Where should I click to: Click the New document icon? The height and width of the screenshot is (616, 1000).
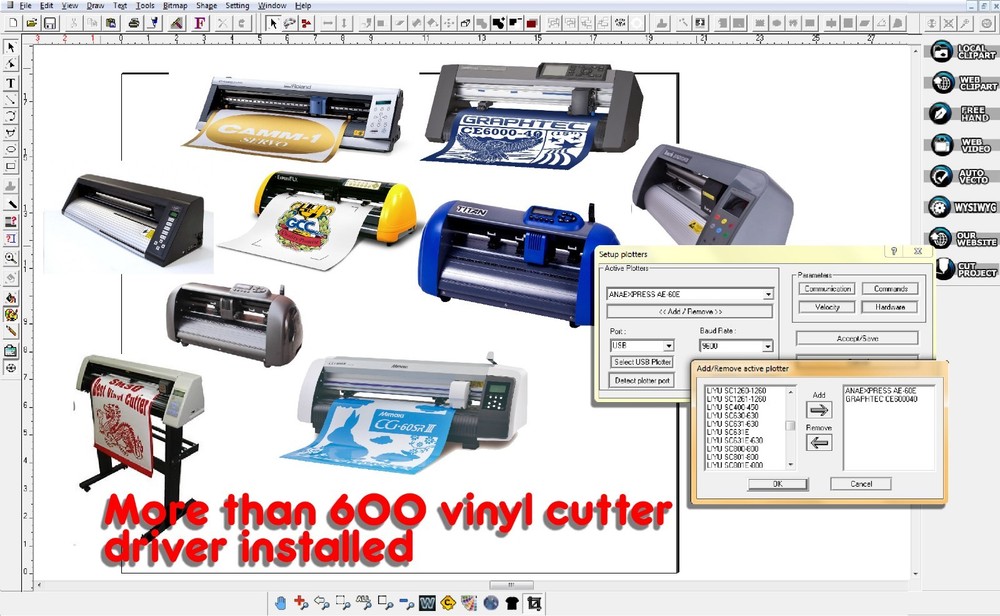[13, 24]
